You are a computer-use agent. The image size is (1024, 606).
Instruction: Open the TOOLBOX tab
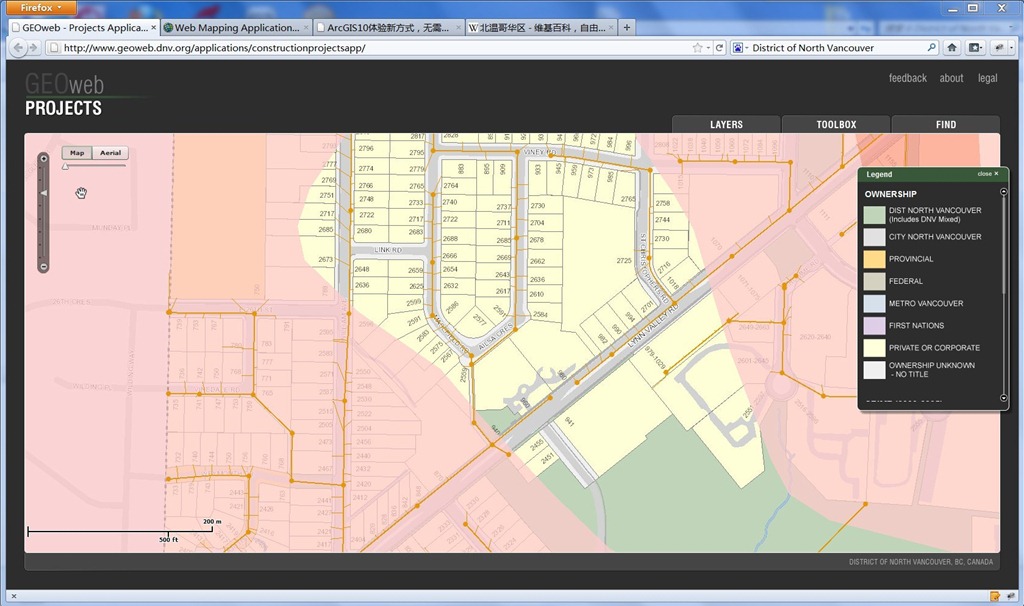[836, 125]
